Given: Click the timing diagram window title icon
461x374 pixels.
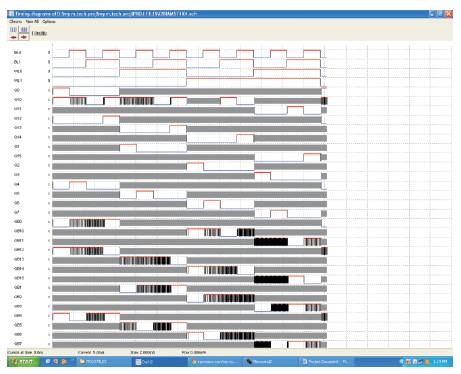Looking at the screenshot, I should click(11, 14).
